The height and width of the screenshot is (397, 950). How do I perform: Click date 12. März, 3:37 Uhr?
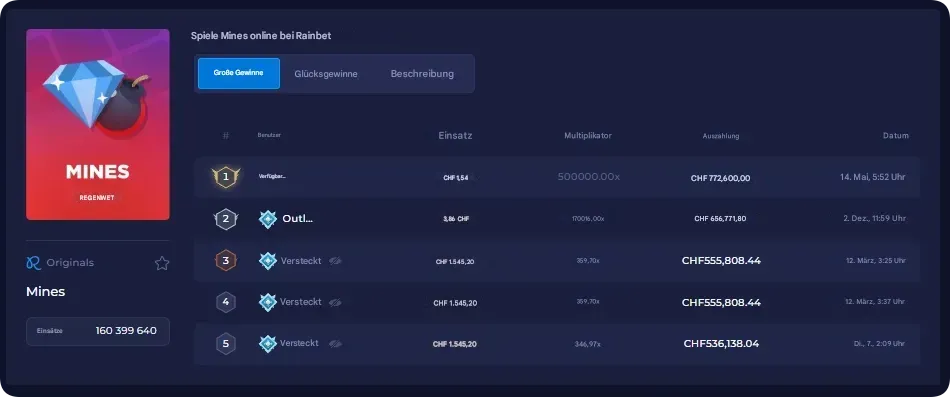pyautogui.click(x=875, y=302)
